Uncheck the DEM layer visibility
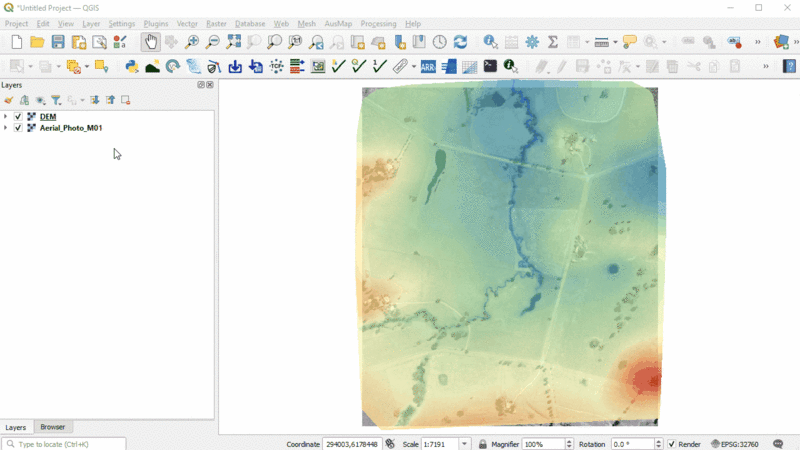Image resolution: width=800 pixels, height=450 pixels. coord(18,117)
